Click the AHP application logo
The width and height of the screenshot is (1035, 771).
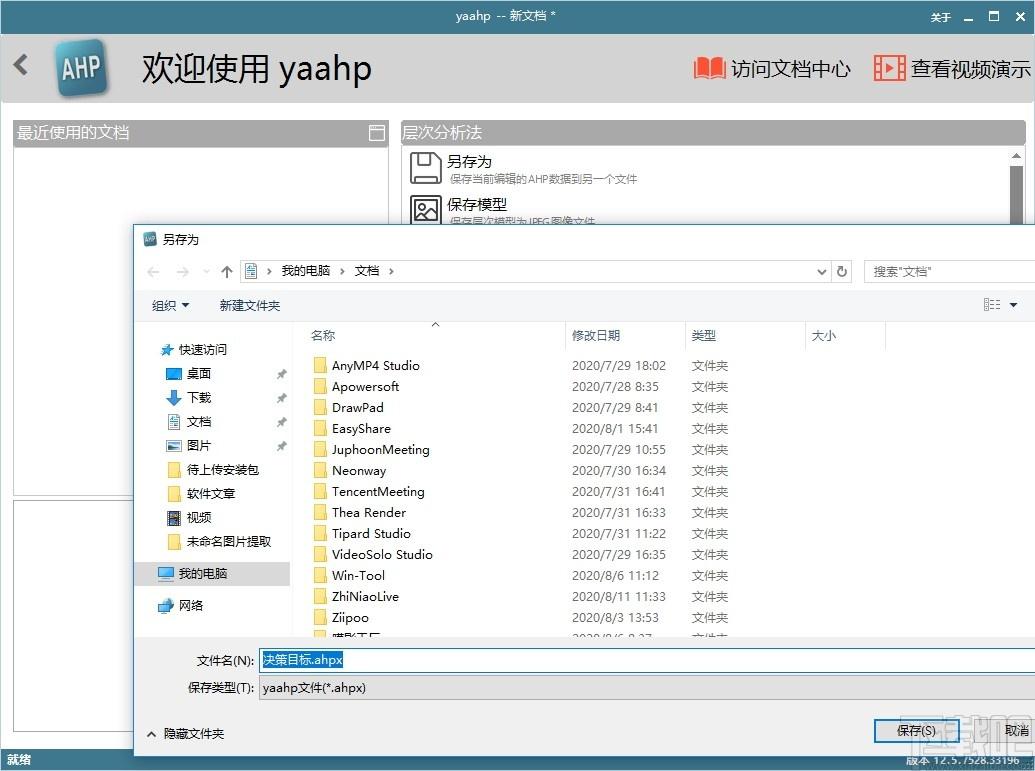click(x=81, y=67)
